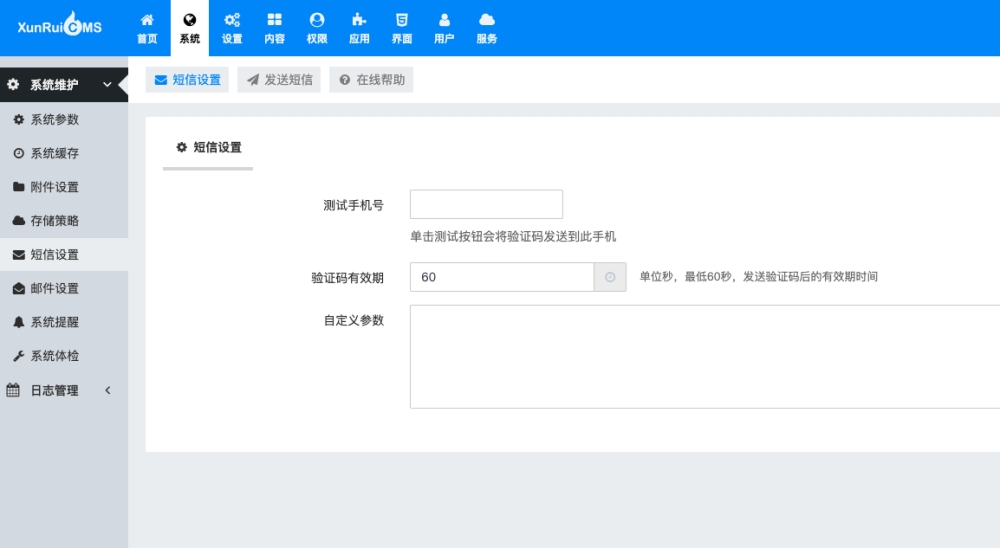Click the clock icon beside 验证码有效期
1000x548 pixels.
pyautogui.click(x=610, y=277)
